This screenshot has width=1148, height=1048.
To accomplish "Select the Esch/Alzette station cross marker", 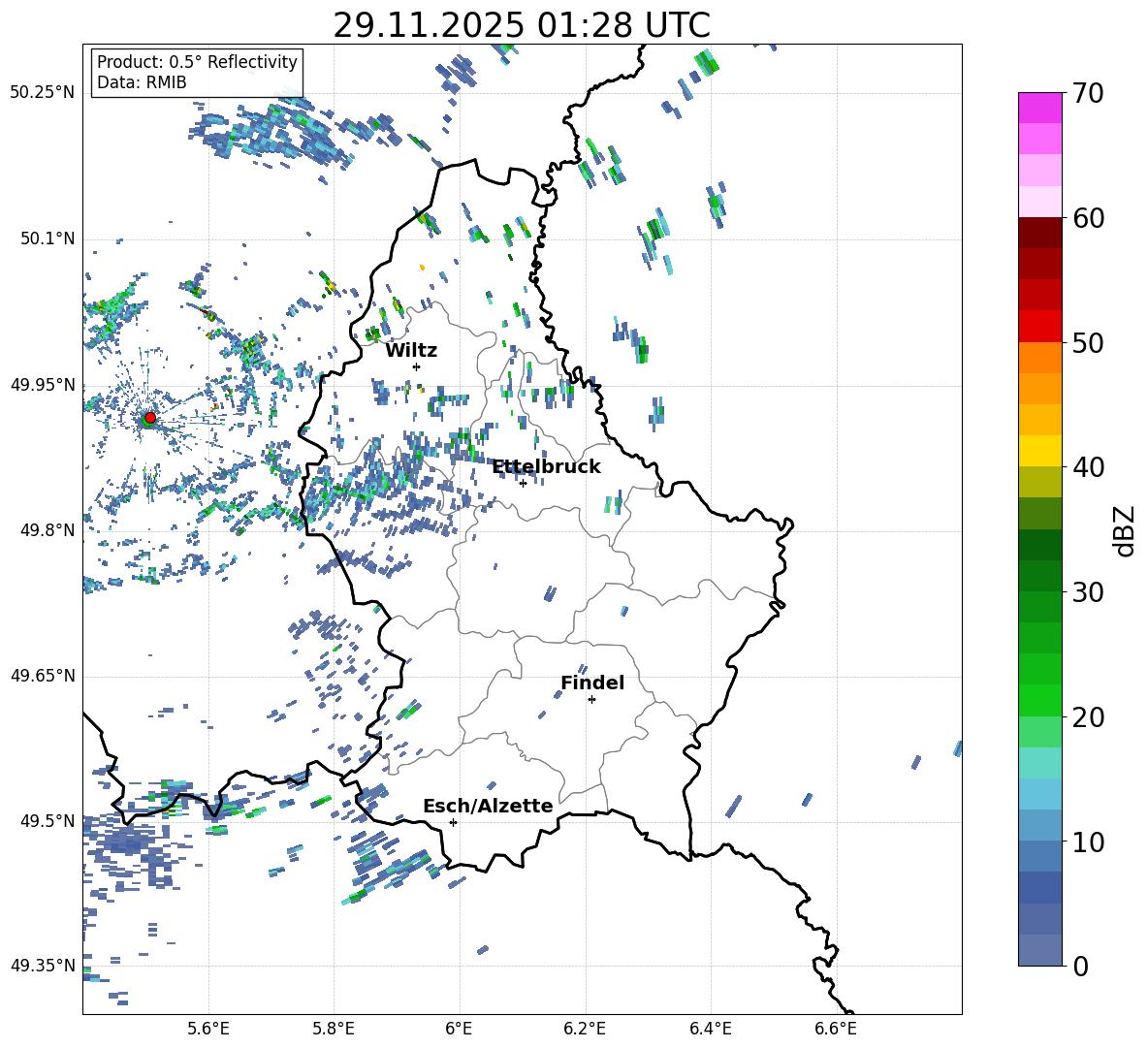I will 453,822.
